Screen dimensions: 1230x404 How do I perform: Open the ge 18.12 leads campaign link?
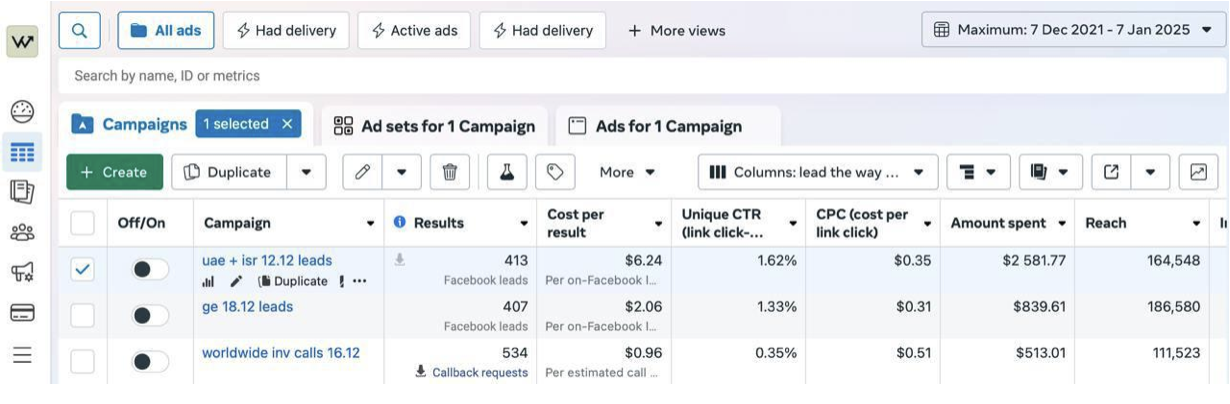coord(247,306)
